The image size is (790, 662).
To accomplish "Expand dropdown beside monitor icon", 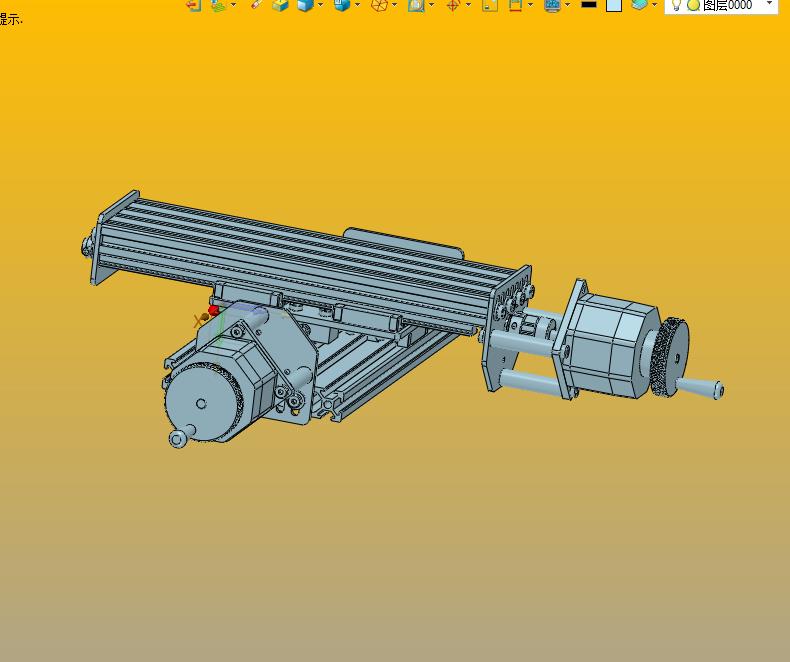I will [567, 5].
